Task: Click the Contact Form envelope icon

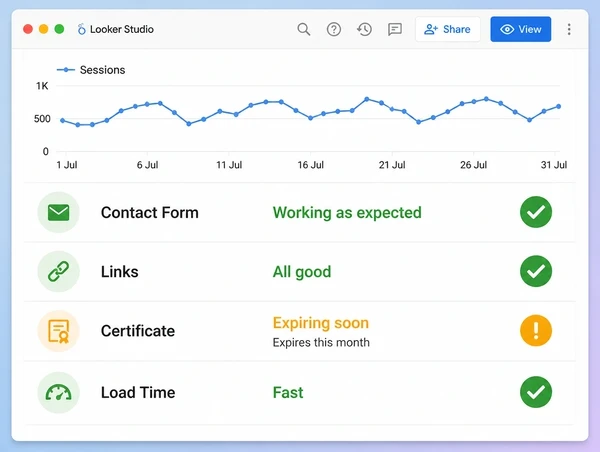Action: click(58, 212)
